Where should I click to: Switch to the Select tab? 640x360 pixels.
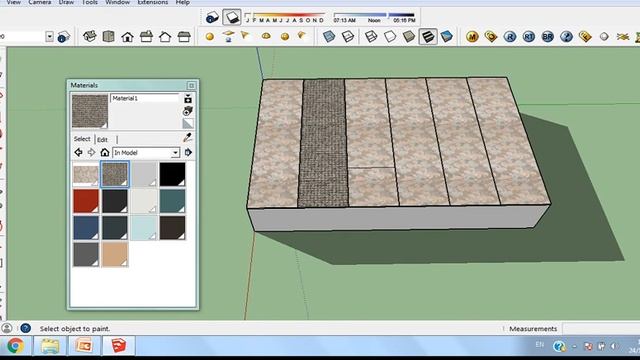point(82,139)
